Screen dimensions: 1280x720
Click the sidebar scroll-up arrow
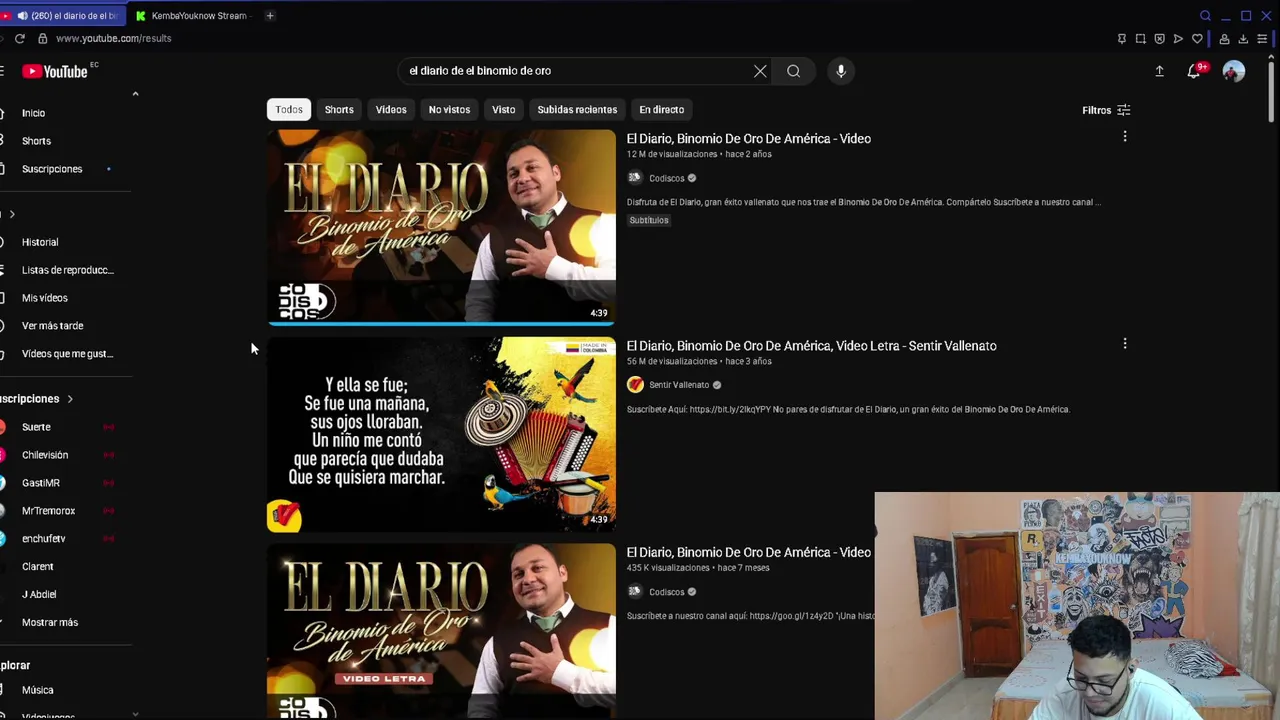[x=135, y=94]
